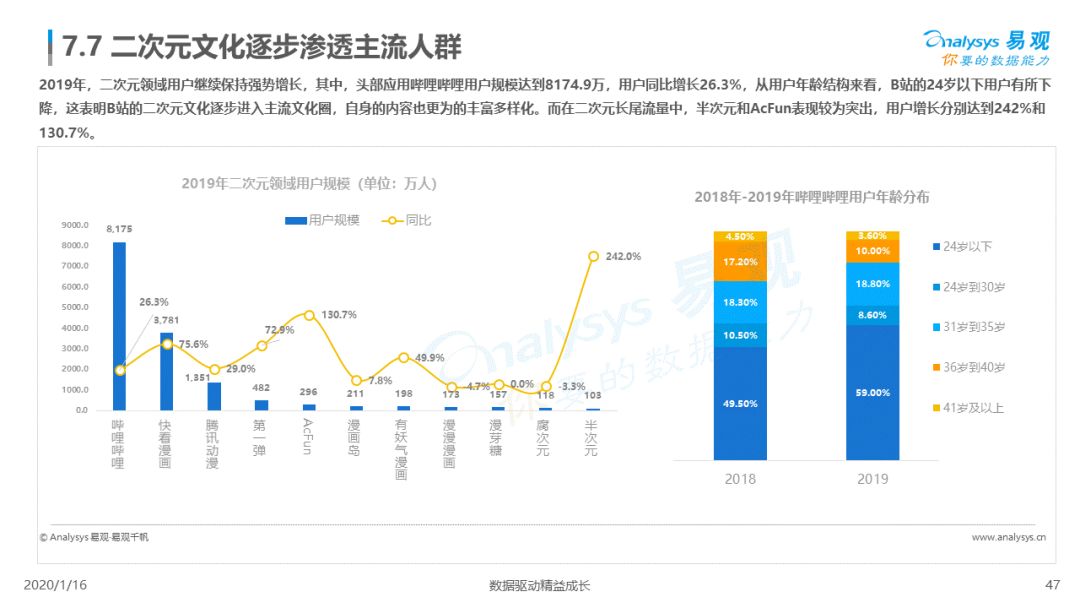Click the 2018 top segment 4.50%
The width and height of the screenshot is (1080, 608).
pyautogui.click(x=740, y=236)
